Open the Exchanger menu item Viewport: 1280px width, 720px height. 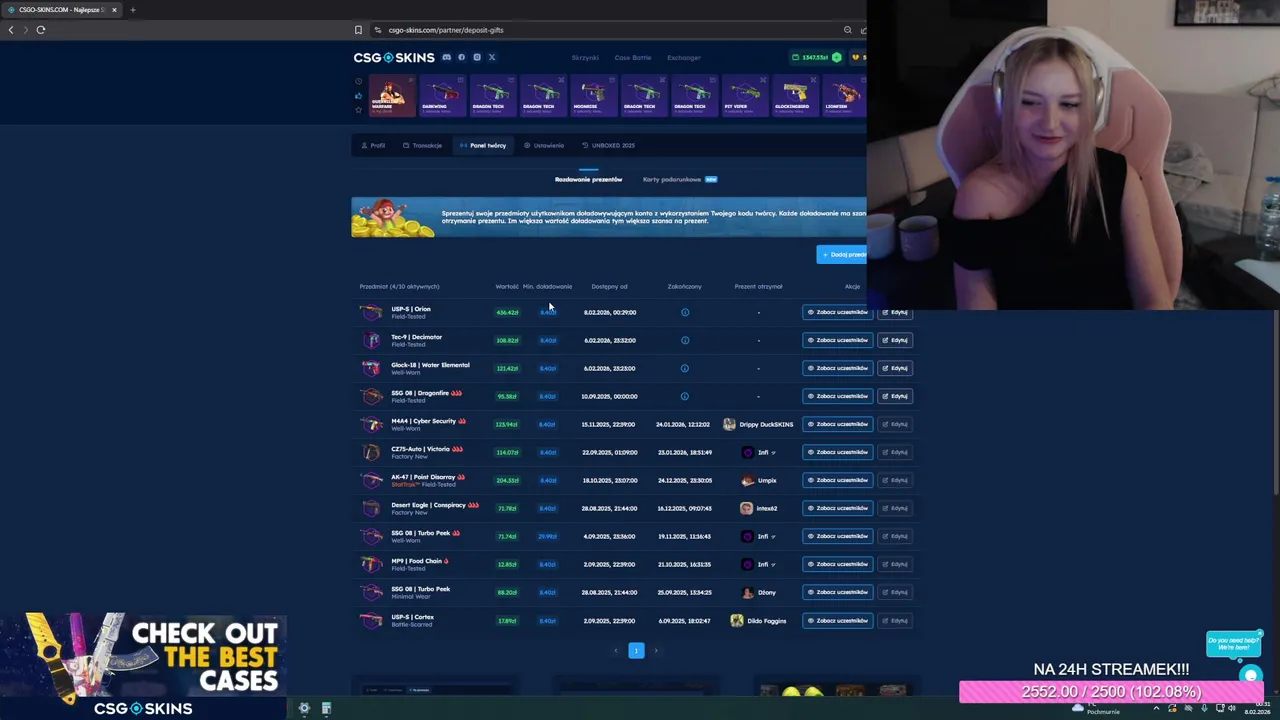click(684, 57)
